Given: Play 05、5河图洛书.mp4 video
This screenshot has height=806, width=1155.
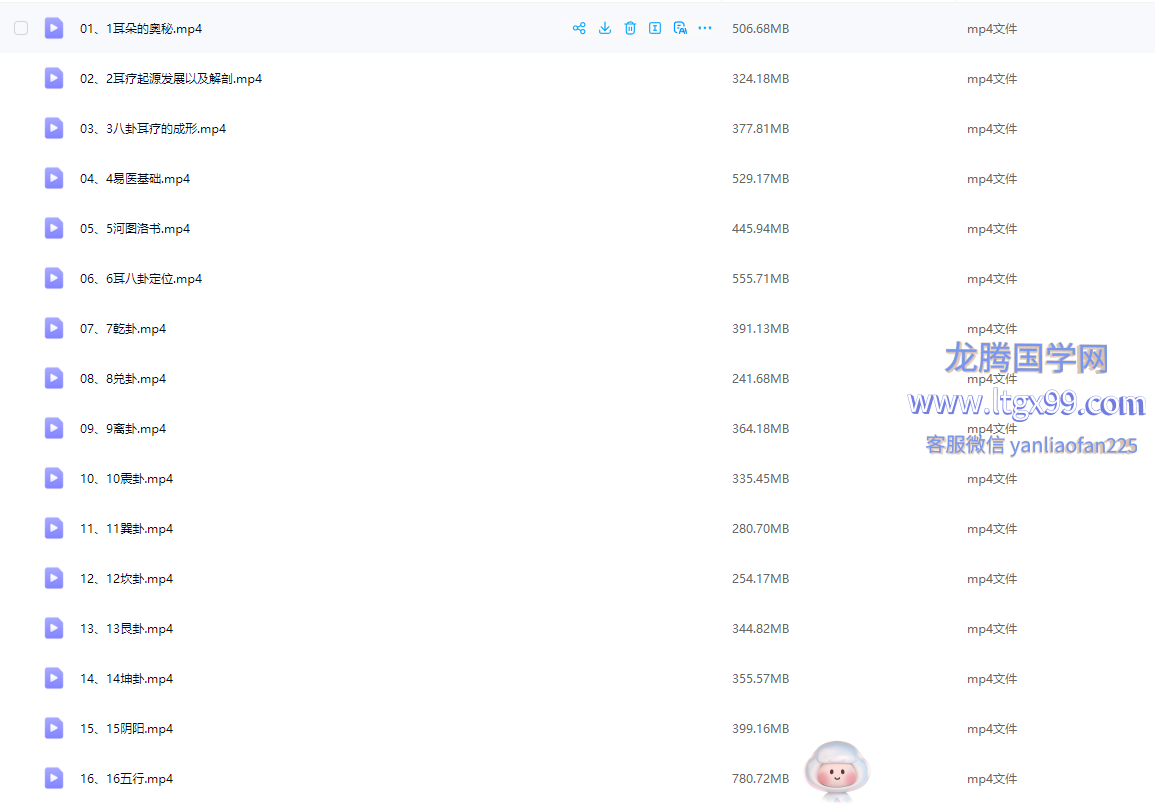Looking at the screenshot, I should coord(135,229).
